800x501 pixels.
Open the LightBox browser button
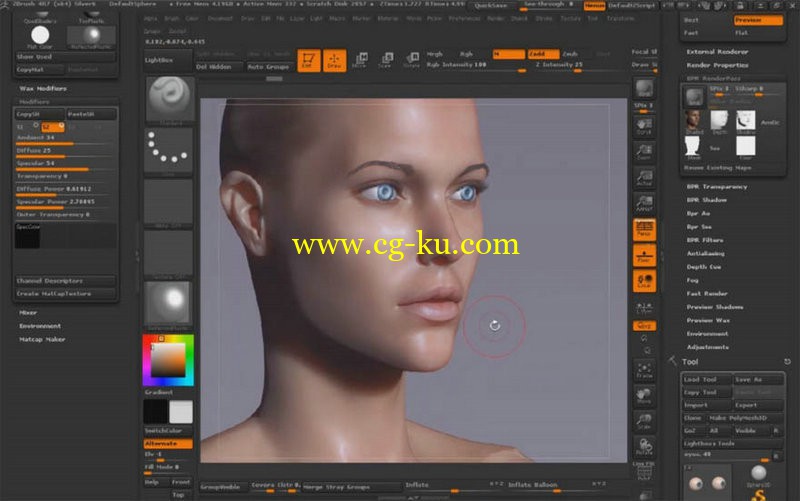[x=168, y=60]
